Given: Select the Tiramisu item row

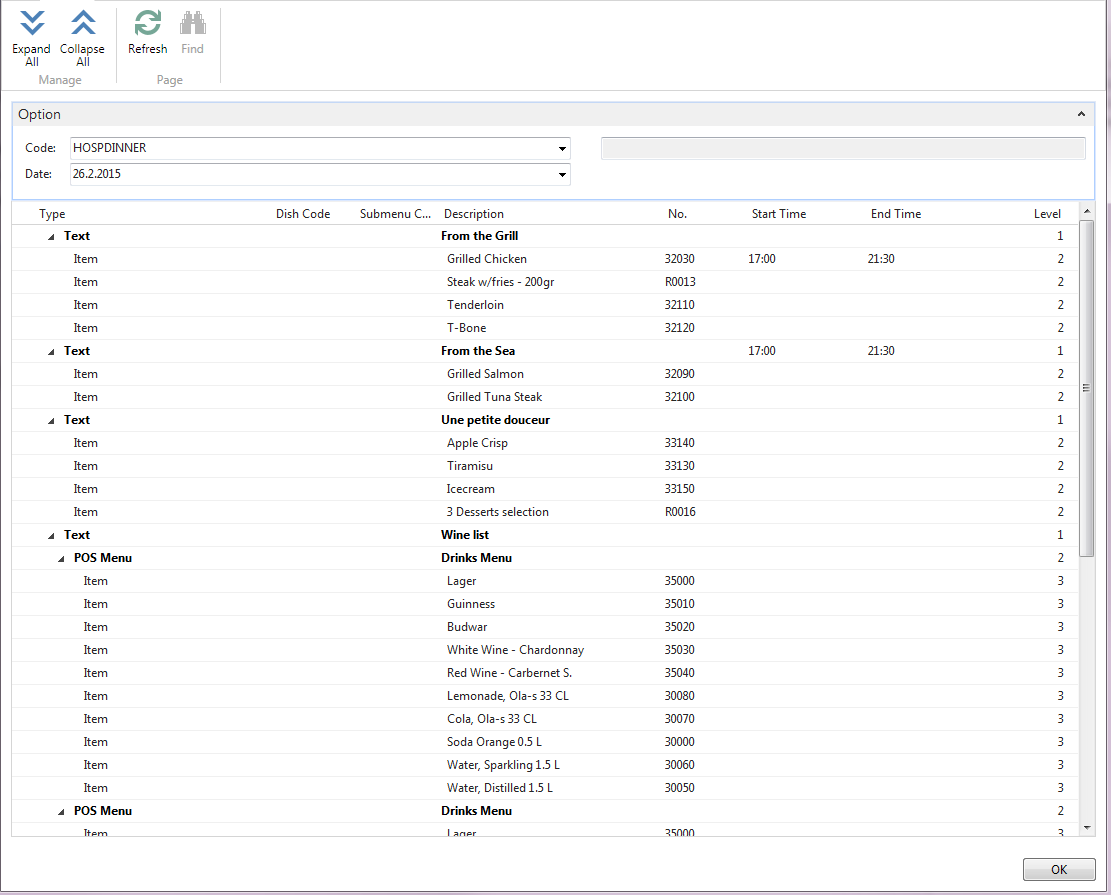Looking at the screenshot, I should [469, 466].
